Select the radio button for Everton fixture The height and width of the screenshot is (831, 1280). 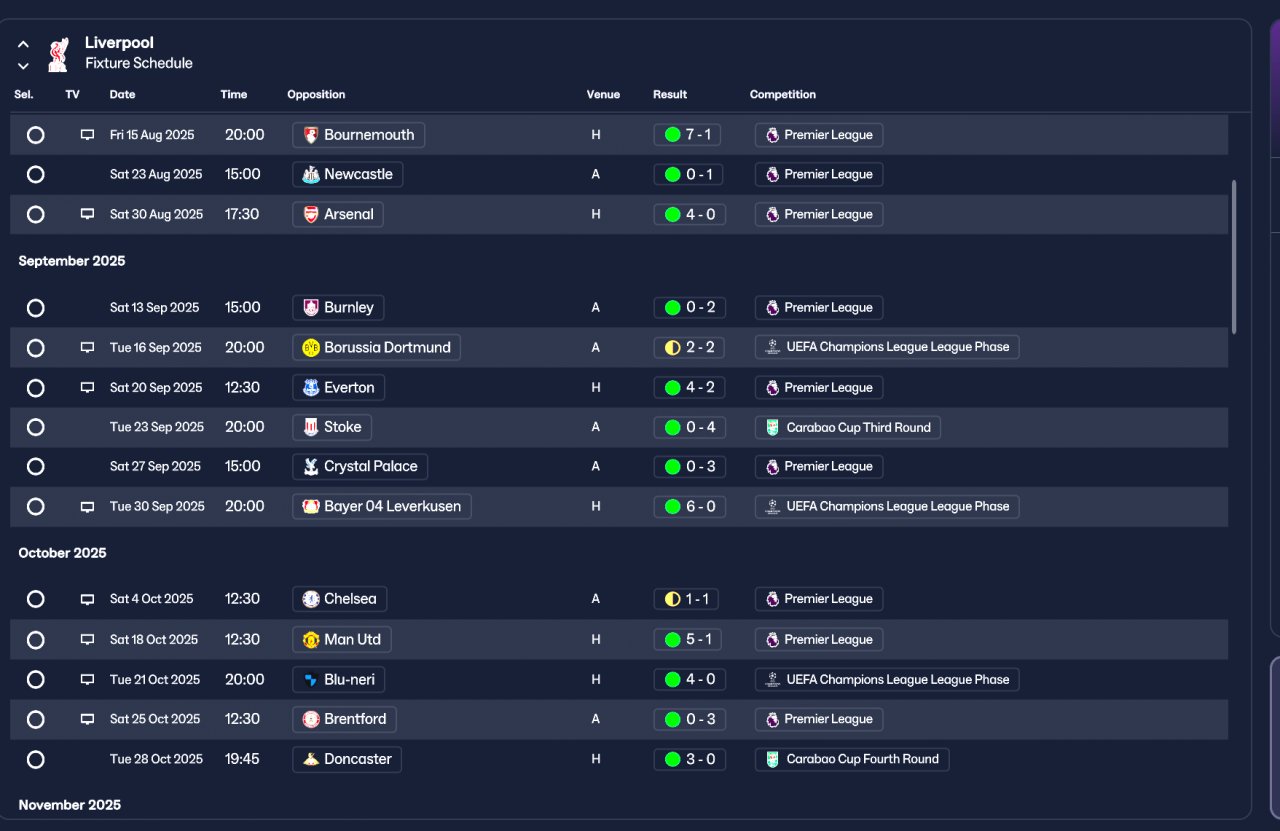(35, 388)
